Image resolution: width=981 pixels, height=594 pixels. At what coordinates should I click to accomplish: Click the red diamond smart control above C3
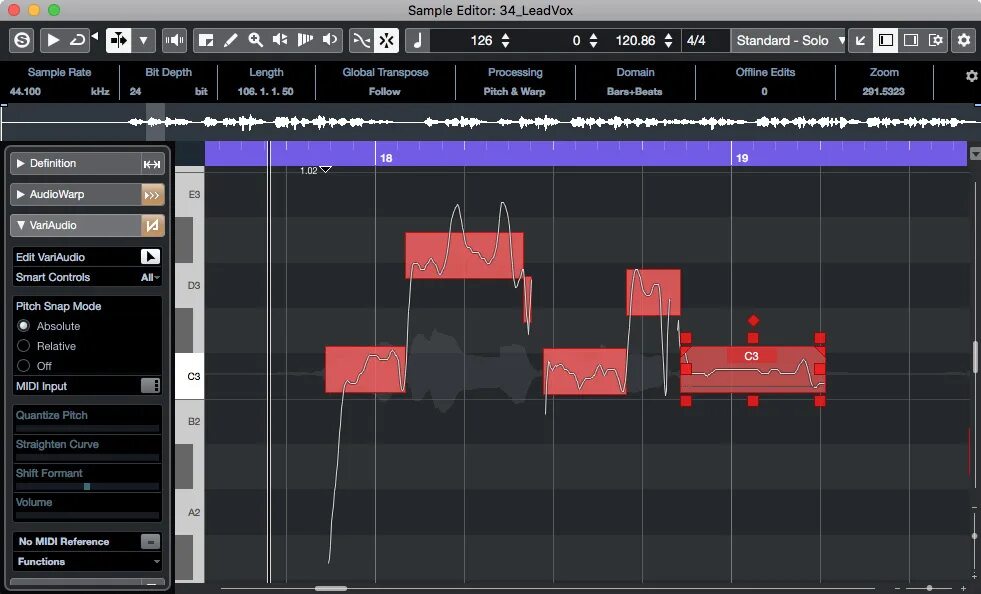pyautogui.click(x=753, y=320)
